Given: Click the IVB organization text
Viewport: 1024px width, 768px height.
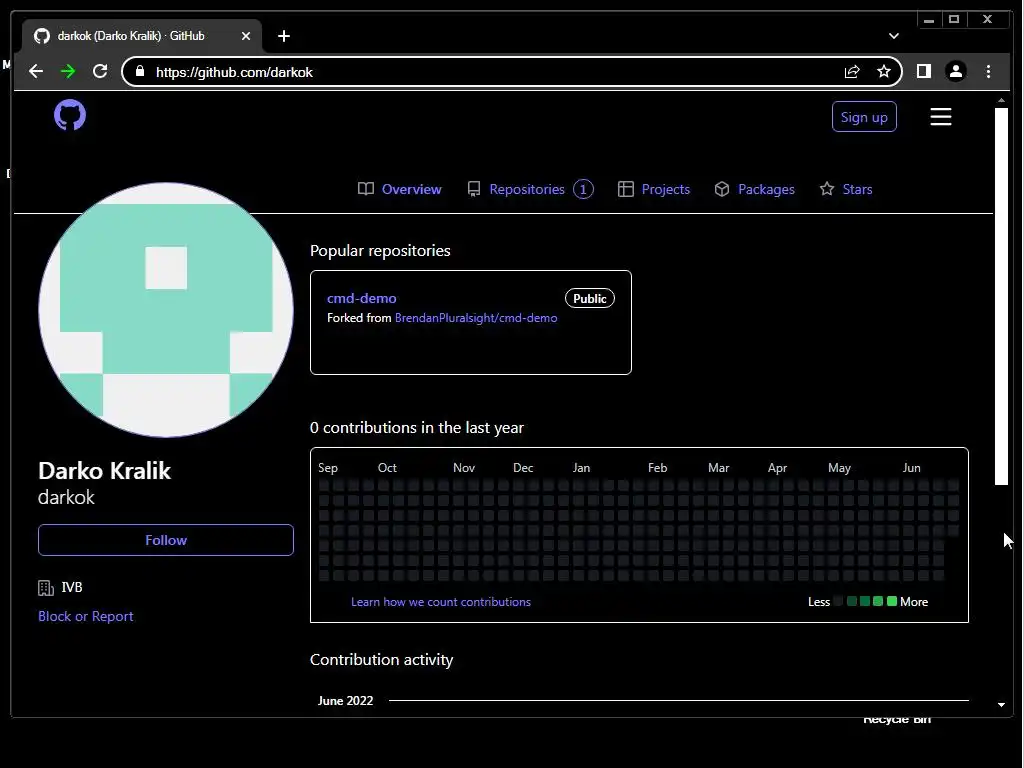Looking at the screenshot, I should click(72, 587).
